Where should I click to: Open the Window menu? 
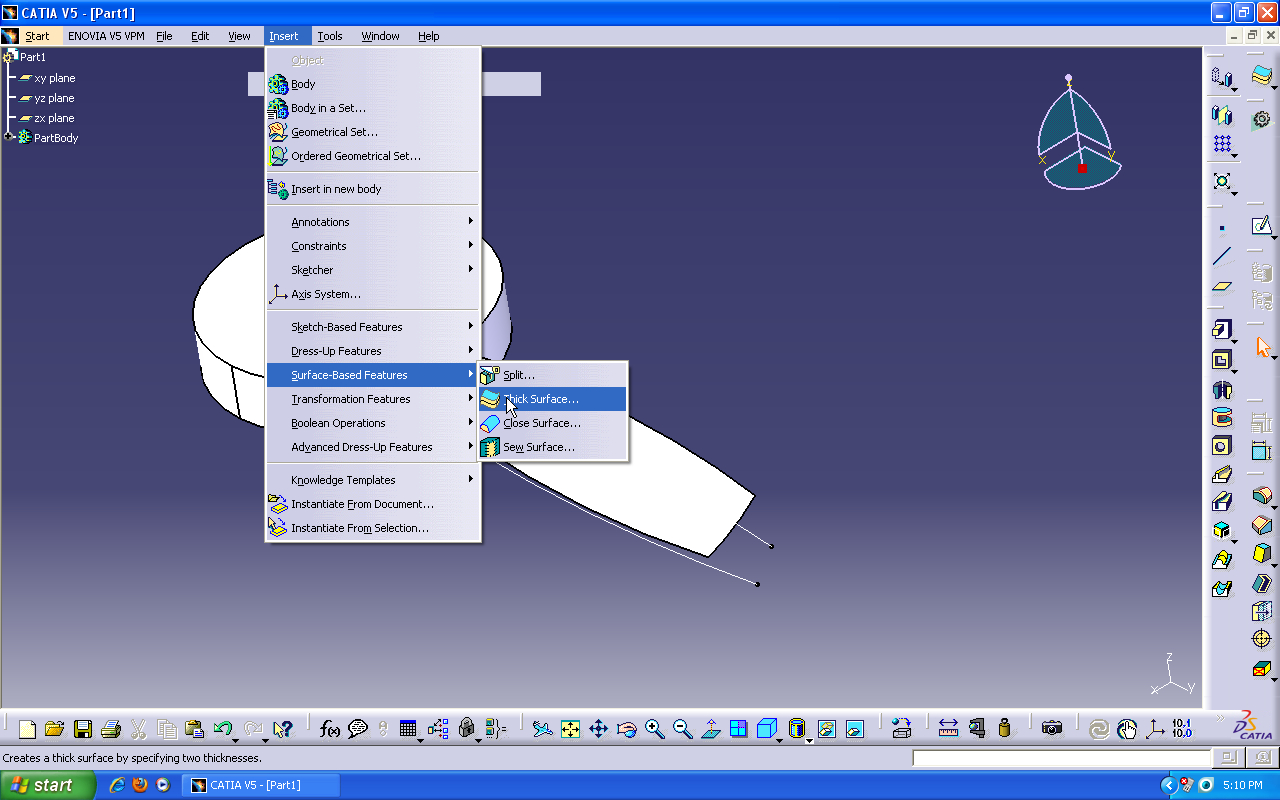tap(380, 36)
